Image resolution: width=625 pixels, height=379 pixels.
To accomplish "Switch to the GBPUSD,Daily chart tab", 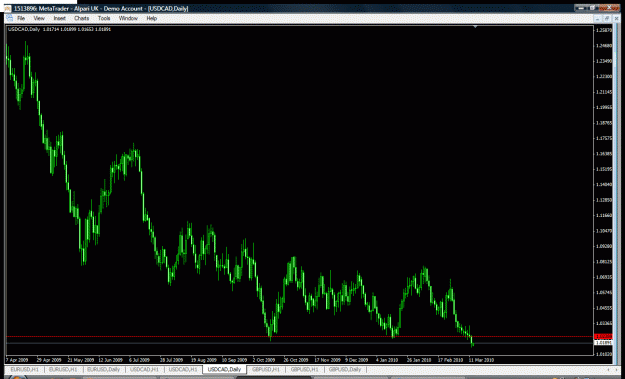I will (x=345, y=369).
